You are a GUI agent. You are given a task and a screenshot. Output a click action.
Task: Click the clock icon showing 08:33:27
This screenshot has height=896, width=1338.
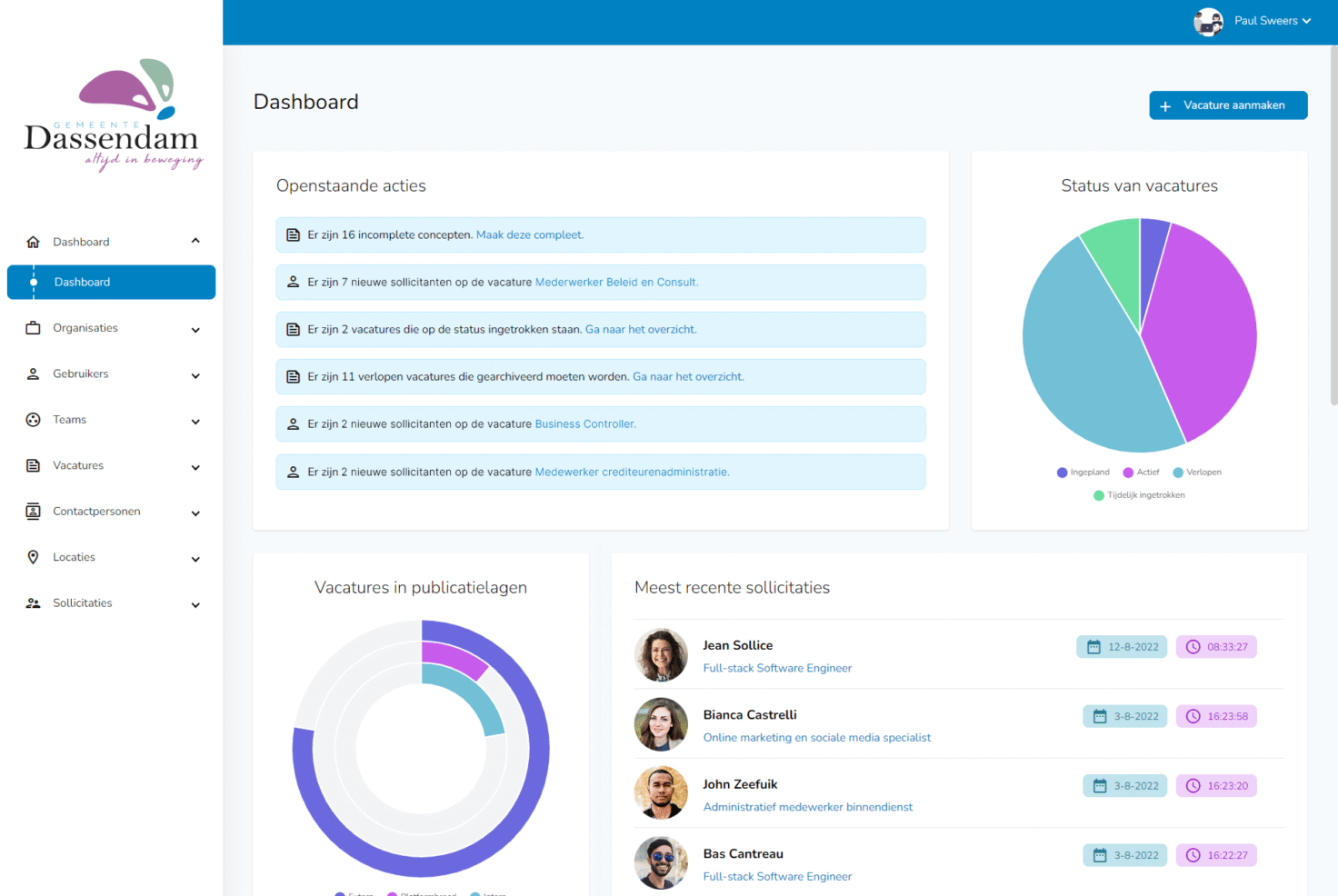click(1193, 646)
